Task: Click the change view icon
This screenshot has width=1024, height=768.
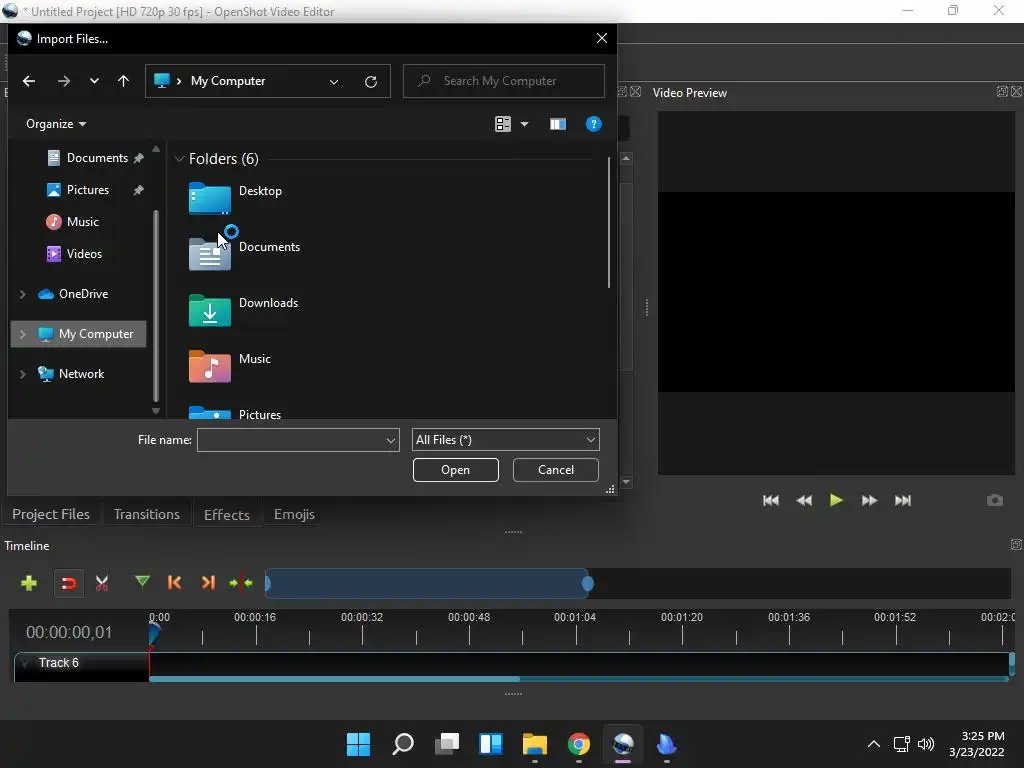Action: [503, 123]
